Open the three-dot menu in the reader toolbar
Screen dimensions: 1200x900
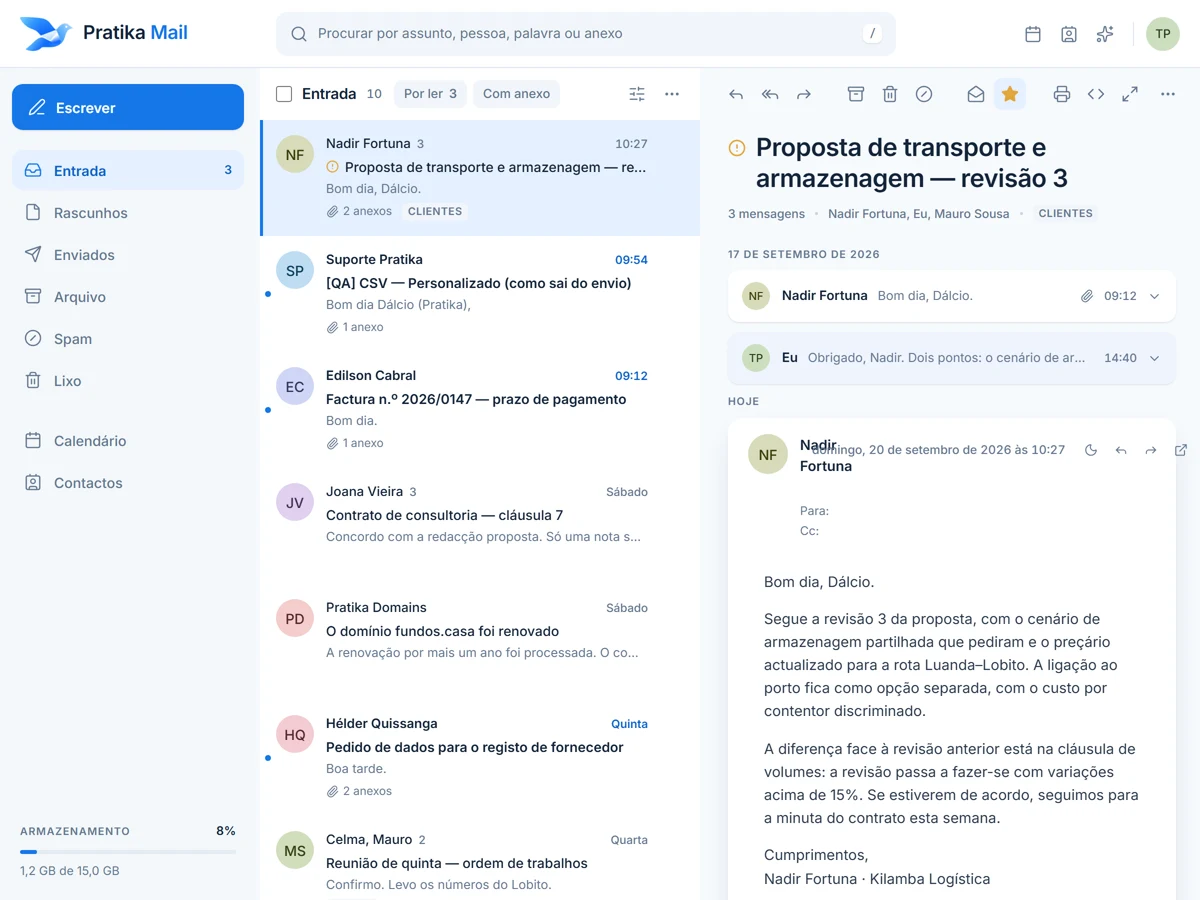1168,94
